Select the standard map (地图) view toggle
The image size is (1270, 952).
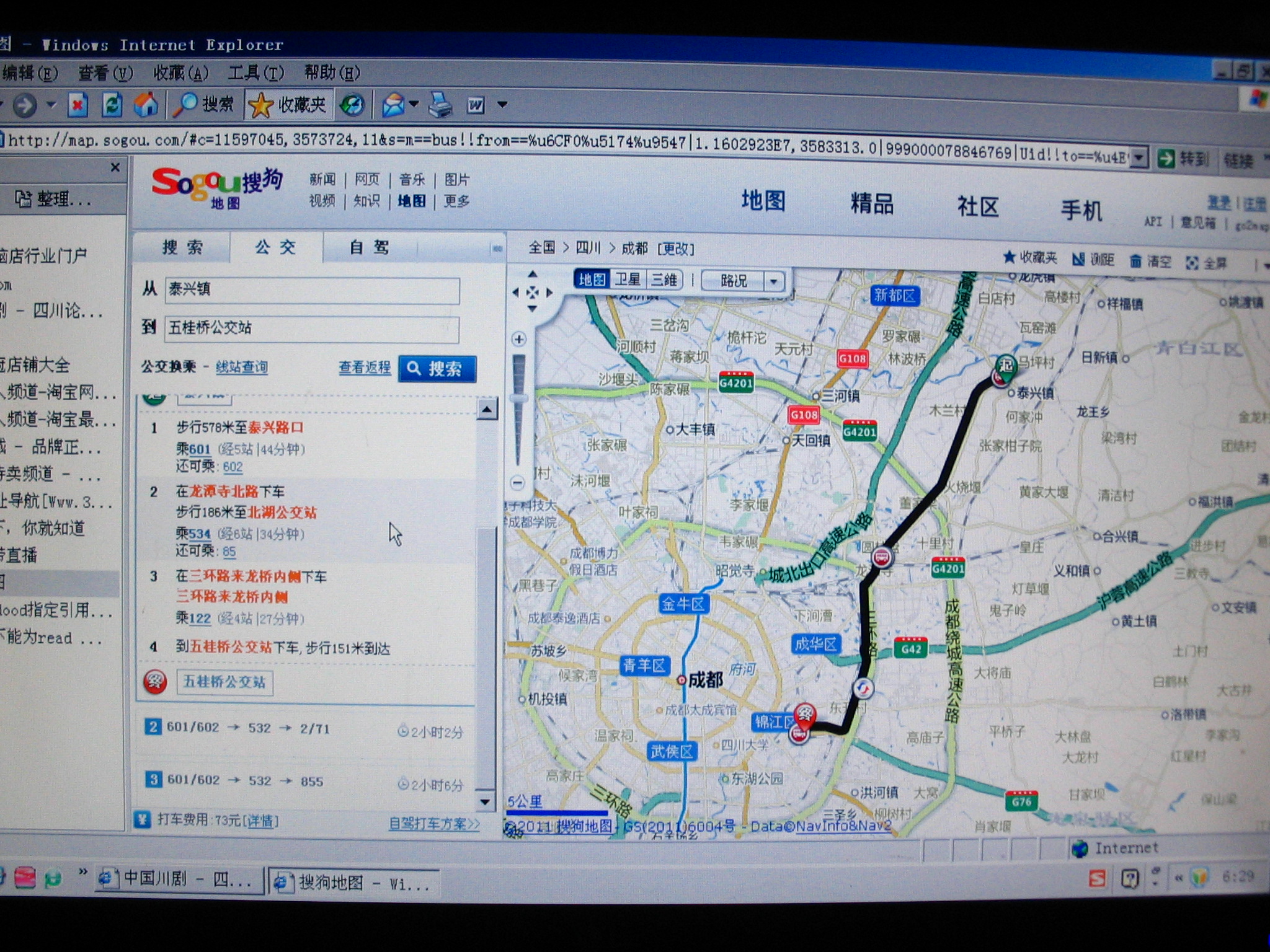tap(592, 280)
